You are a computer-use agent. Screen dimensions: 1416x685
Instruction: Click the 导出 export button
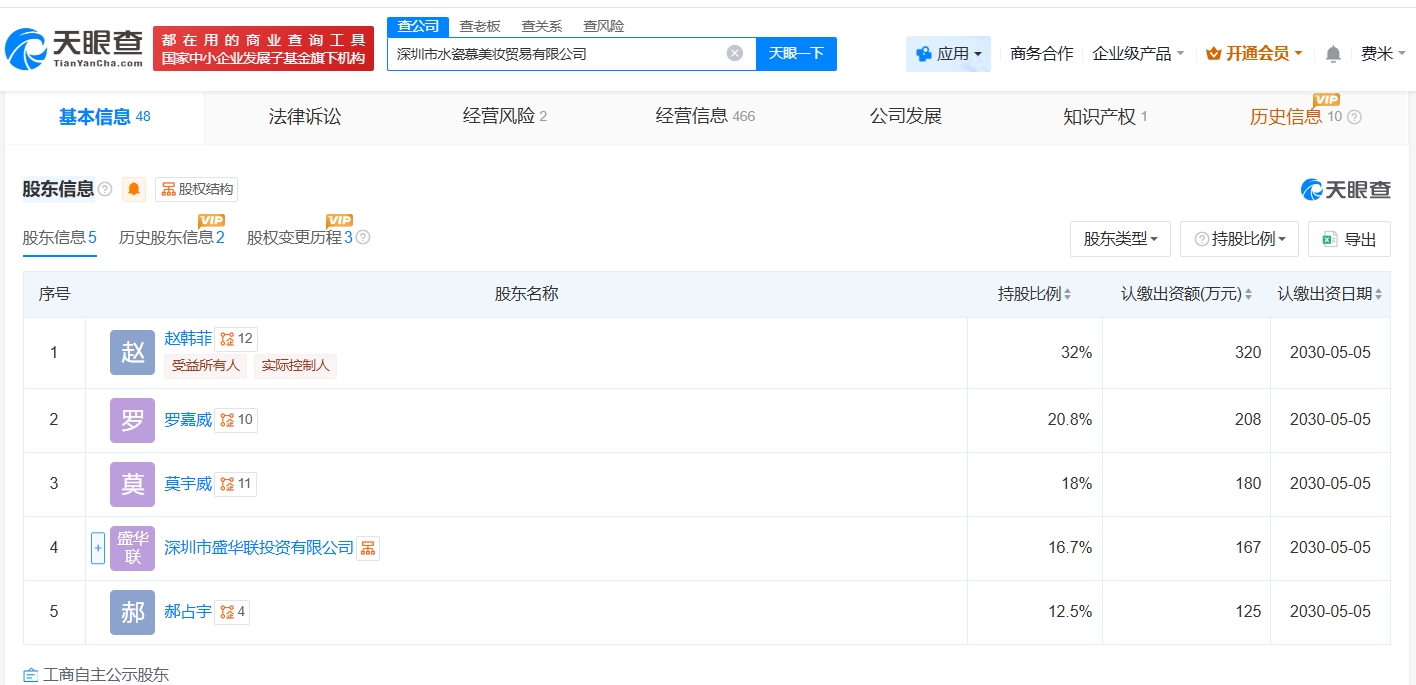[1349, 239]
